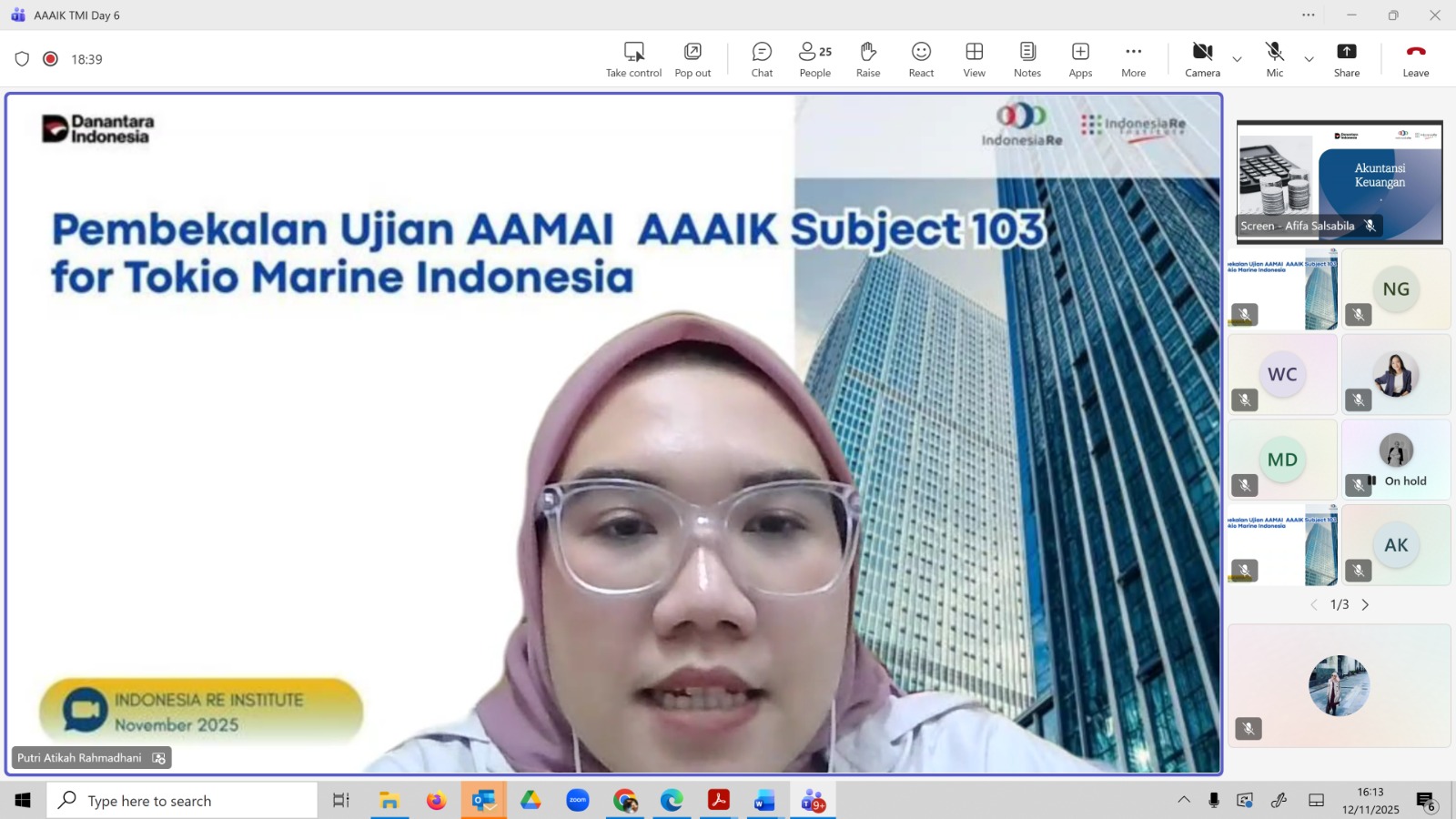Show the People participant list
Image resolution: width=1456 pixels, height=819 pixels.
click(x=814, y=59)
